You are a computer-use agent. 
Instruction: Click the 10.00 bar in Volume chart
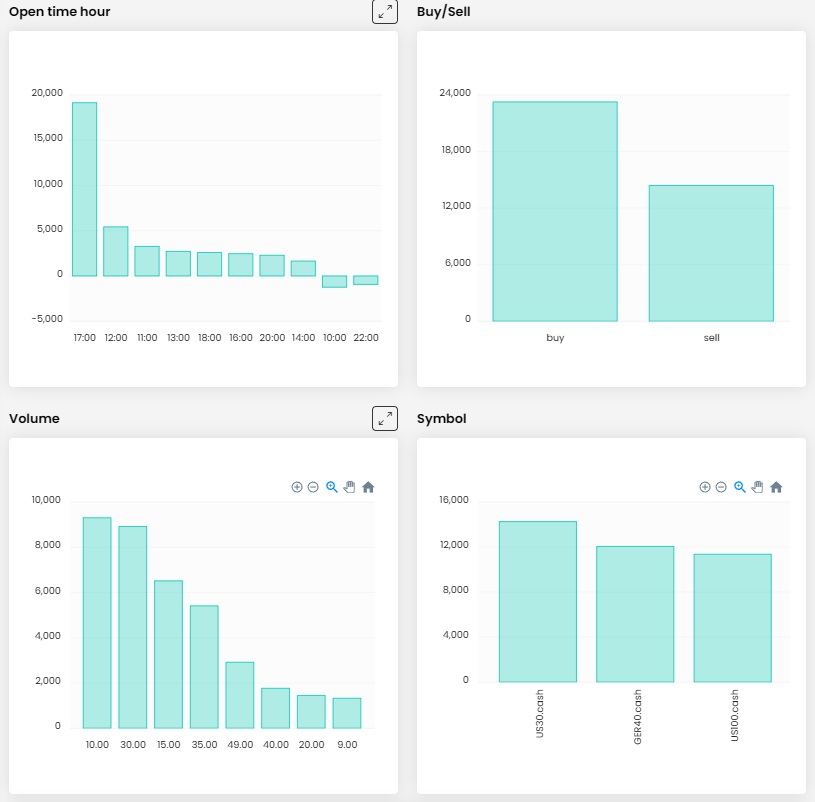pos(97,622)
